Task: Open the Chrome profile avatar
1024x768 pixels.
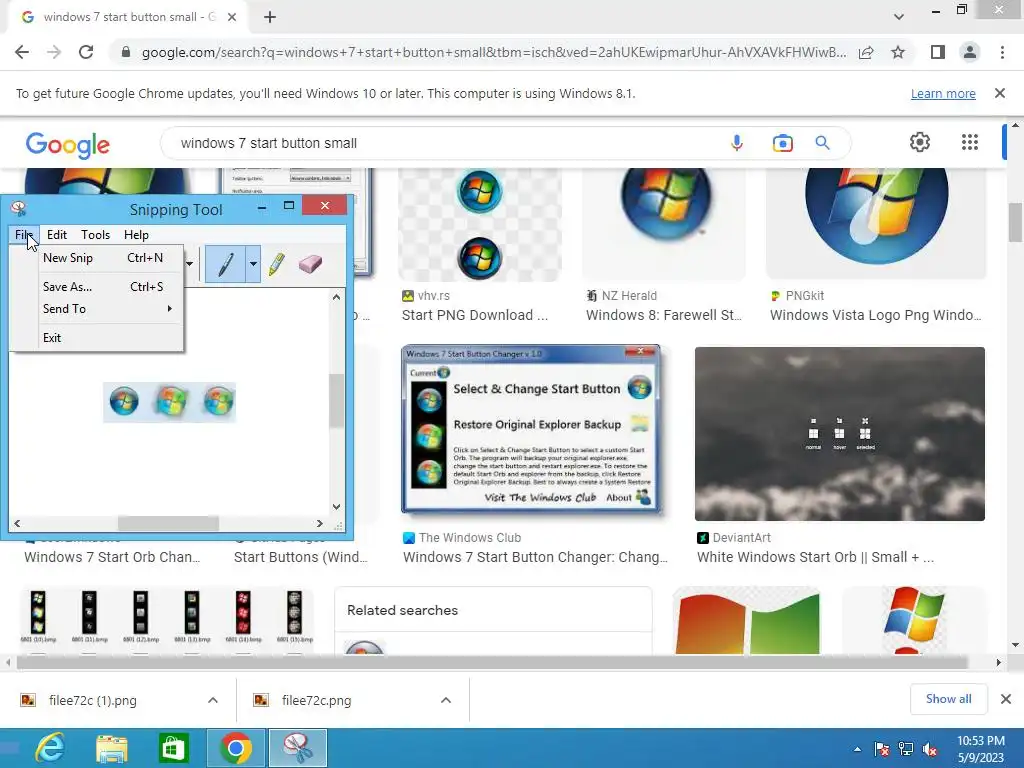Action: click(x=970, y=52)
